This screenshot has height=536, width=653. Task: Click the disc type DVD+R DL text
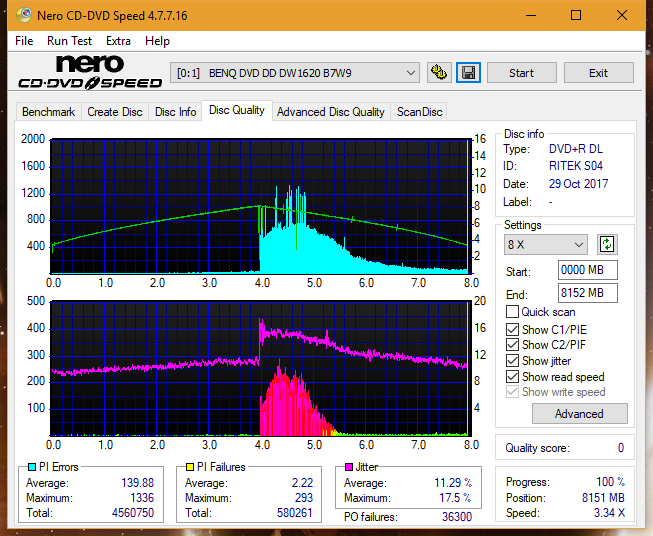[576, 149]
